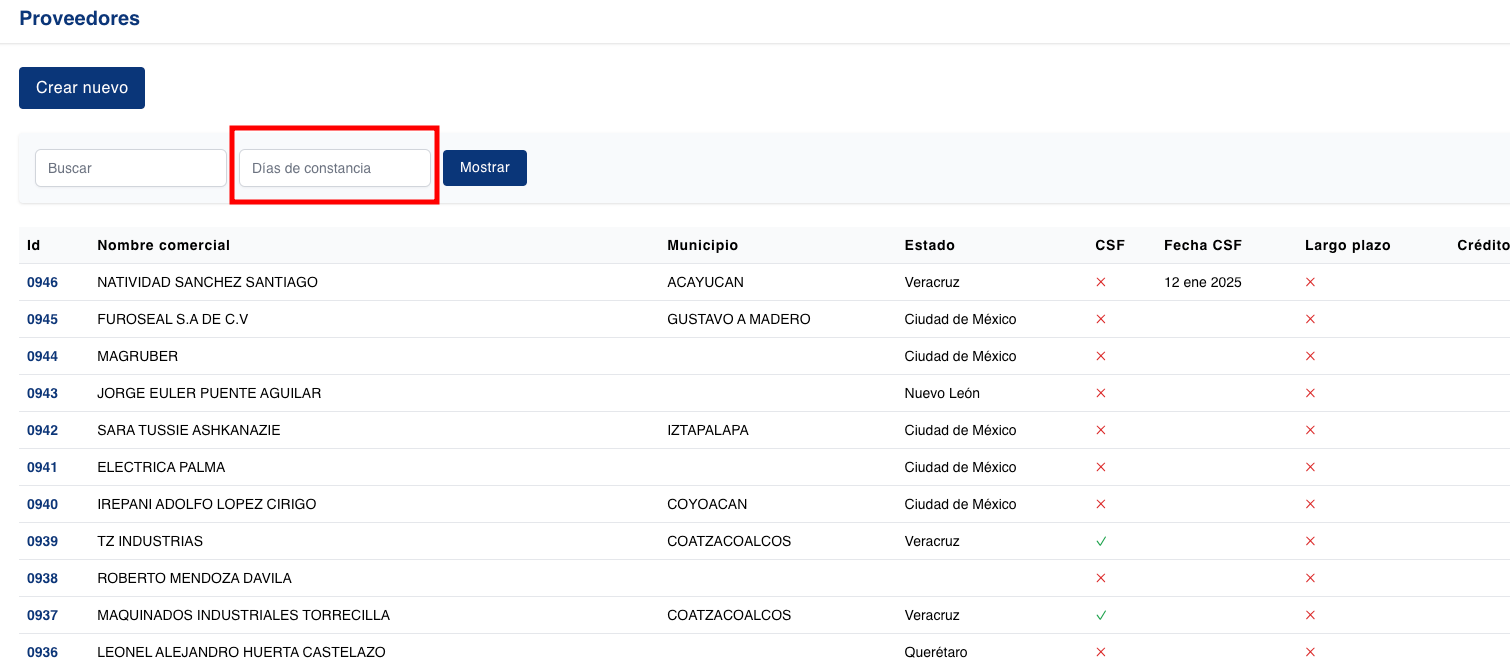
Task: Open supplier 0939 for TZ INDUSTRIAS
Action: [42, 541]
